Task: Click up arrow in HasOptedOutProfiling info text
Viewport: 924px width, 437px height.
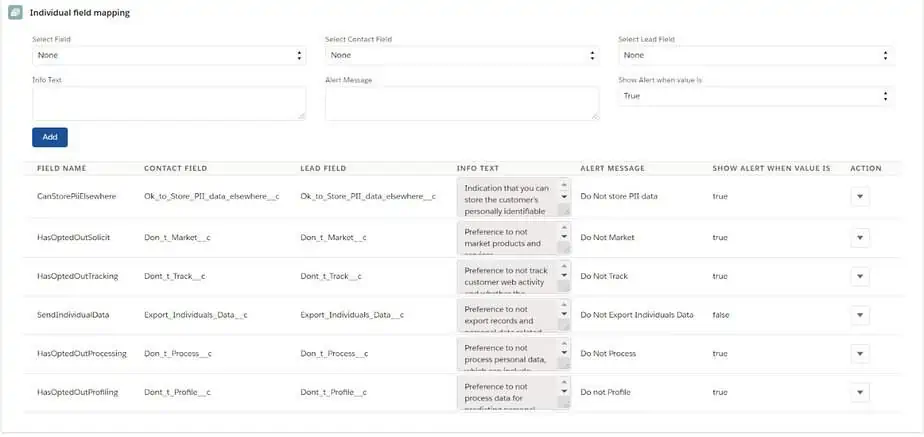Action: click(x=564, y=382)
